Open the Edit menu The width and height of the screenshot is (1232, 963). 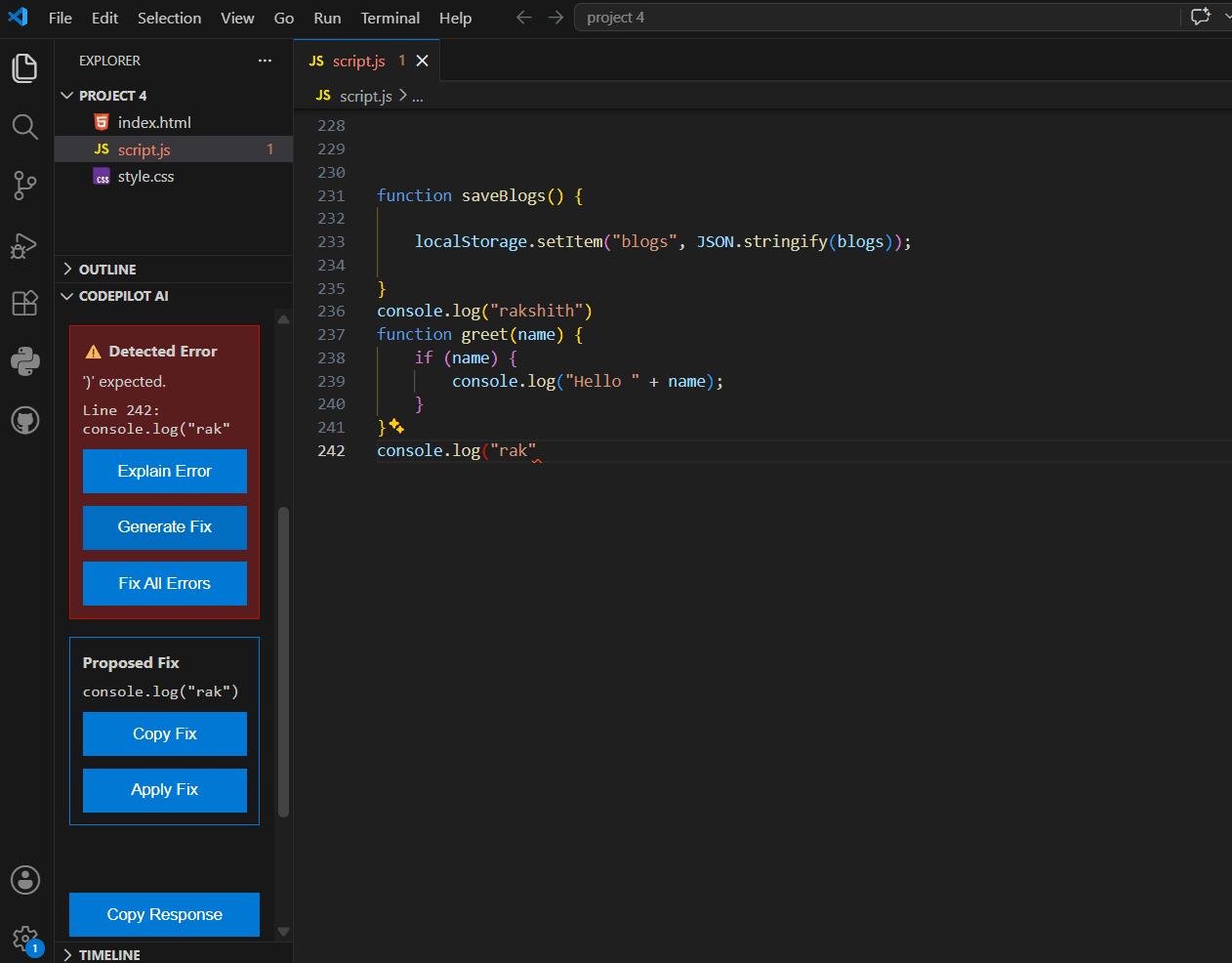coord(105,18)
